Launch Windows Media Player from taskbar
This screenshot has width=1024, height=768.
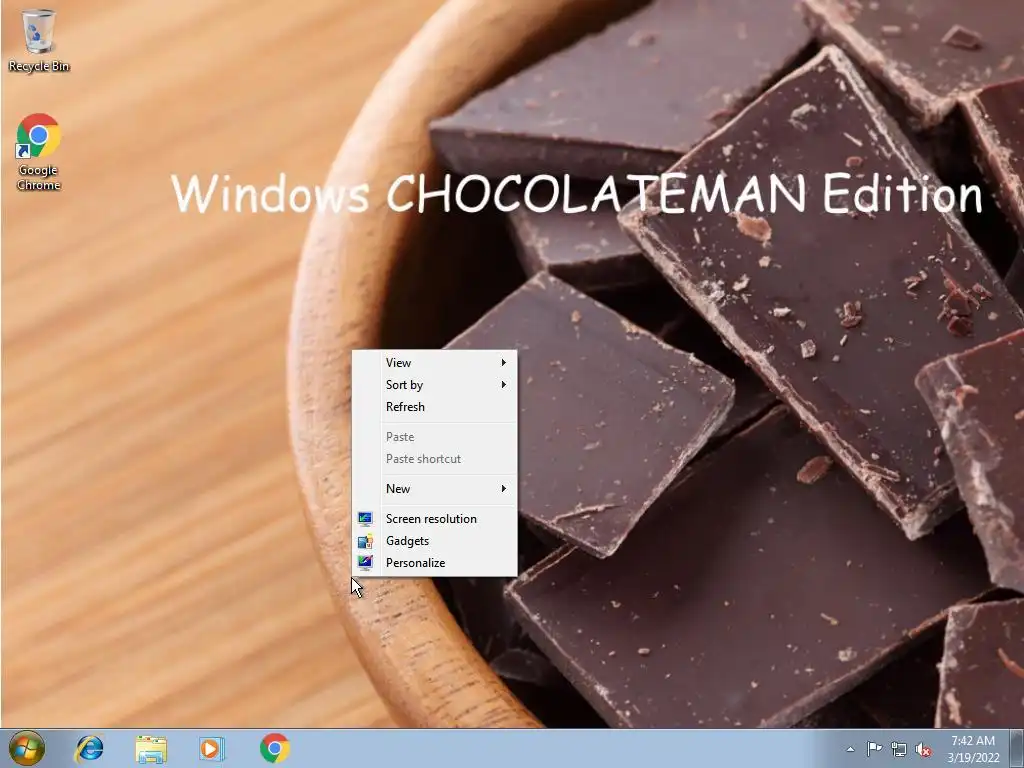pyautogui.click(x=212, y=748)
